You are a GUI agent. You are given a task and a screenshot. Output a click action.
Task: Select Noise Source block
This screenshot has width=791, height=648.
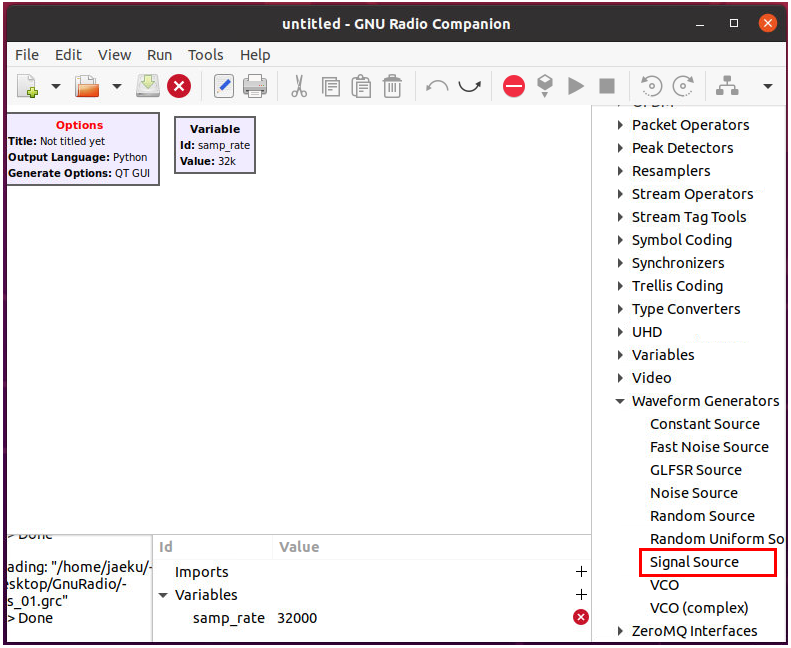pyautogui.click(x=694, y=493)
